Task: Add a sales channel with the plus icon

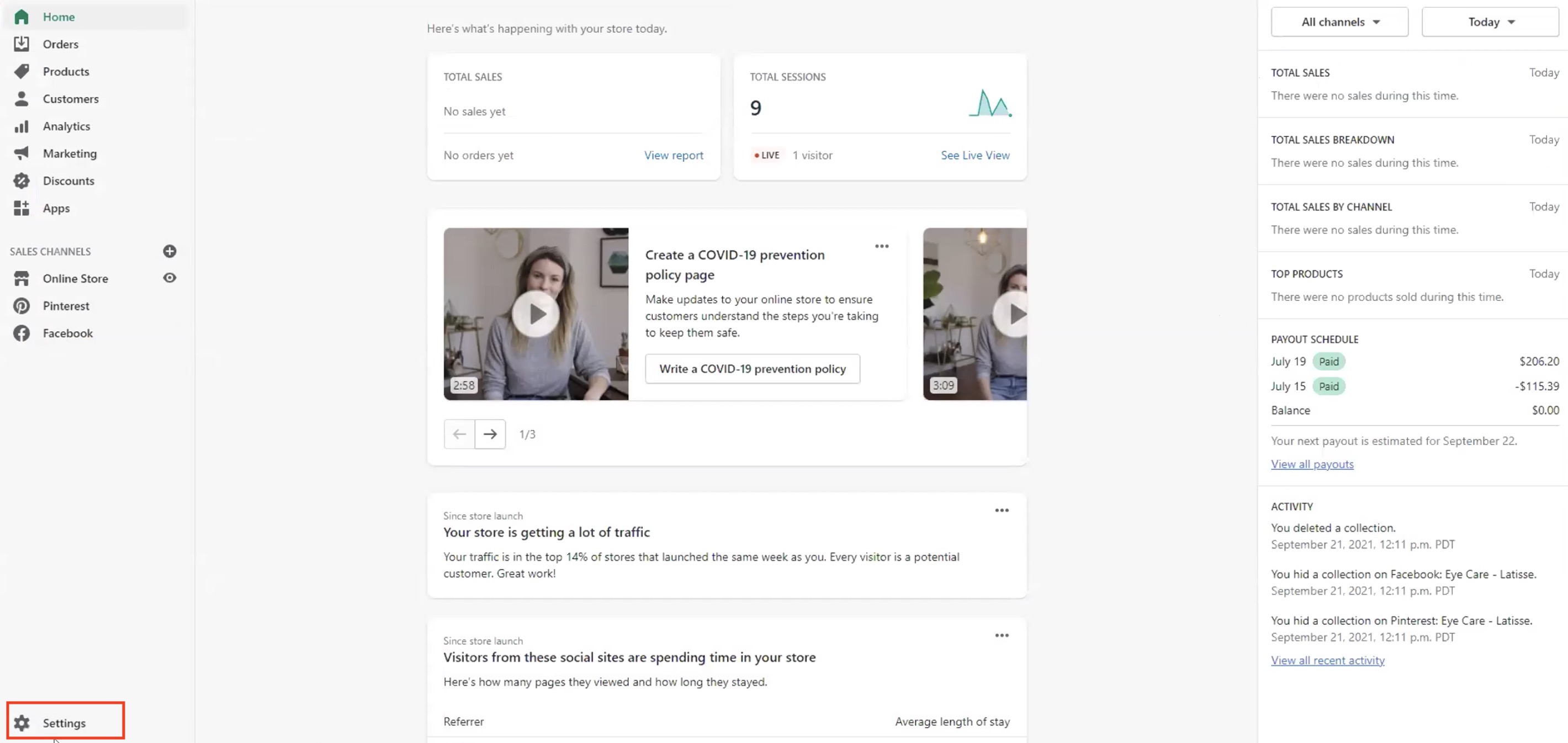Action: 169,251
